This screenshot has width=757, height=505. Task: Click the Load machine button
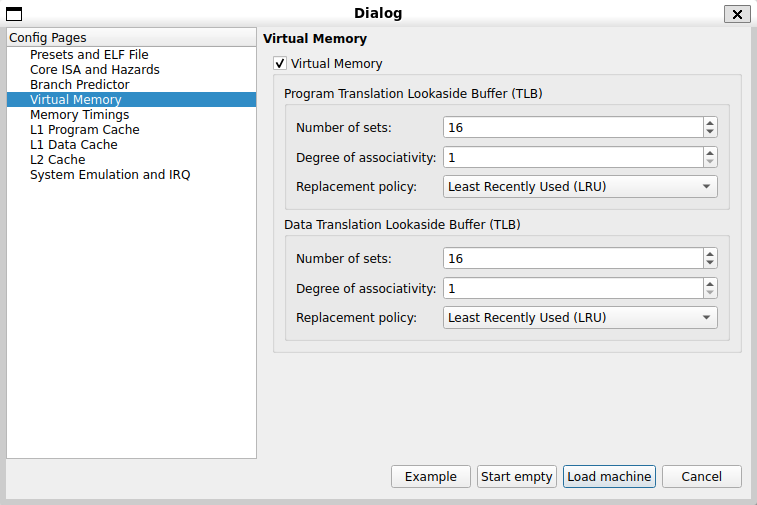tap(609, 477)
